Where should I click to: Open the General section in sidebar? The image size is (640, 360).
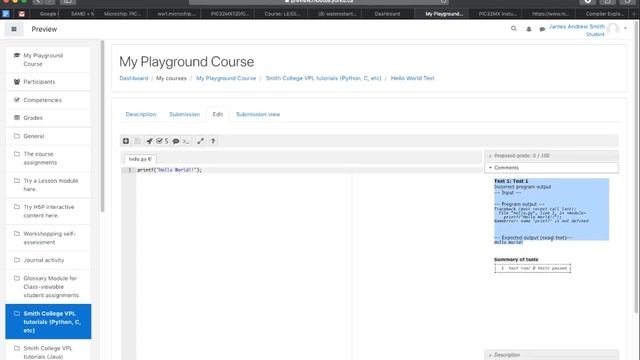click(x=48, y=136)
